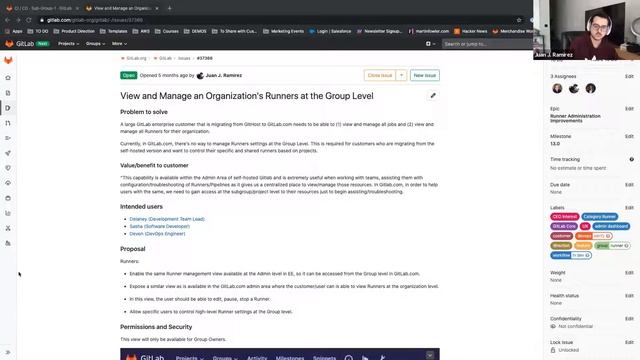Click the browser address bar URL
640x360 pixels.
pyautogui.click(x=95, y=20)
